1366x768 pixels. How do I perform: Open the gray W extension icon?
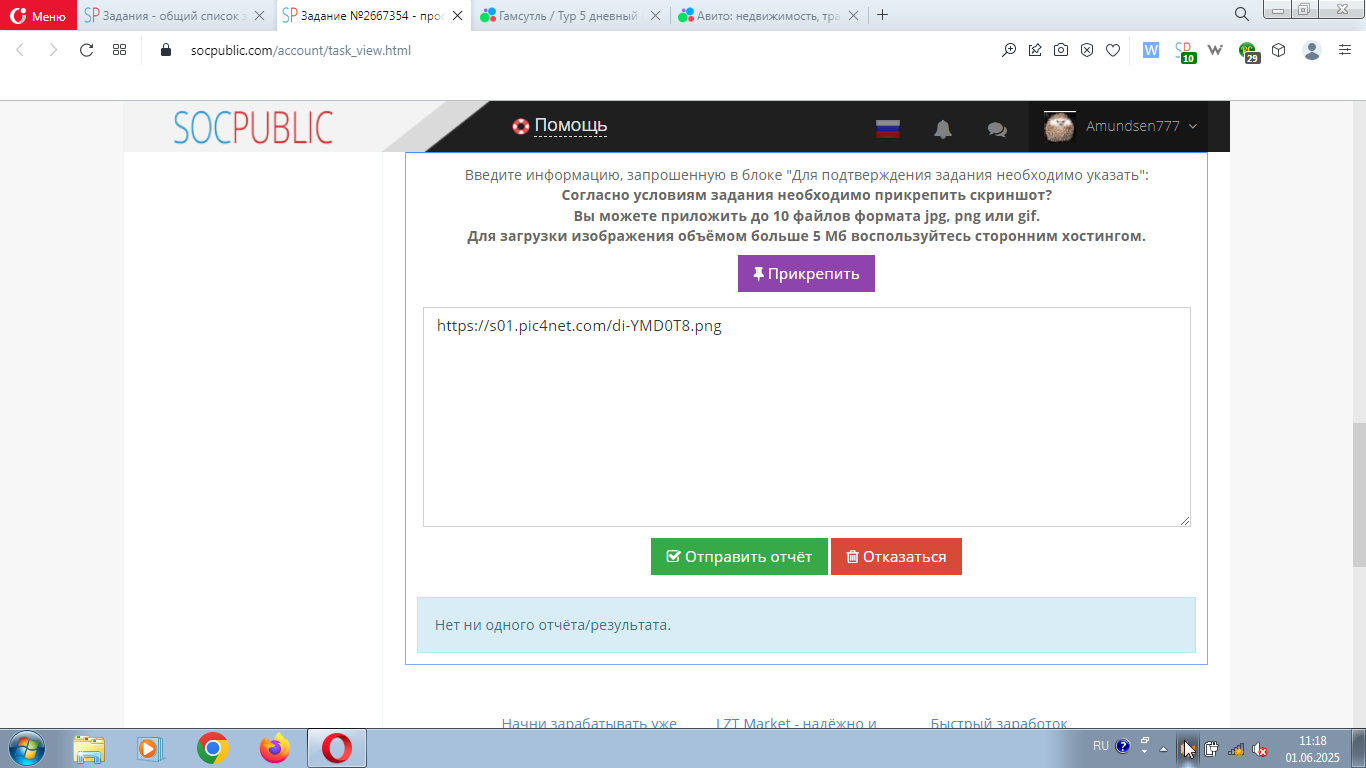pyautogui.click(x=1216, y=50)
